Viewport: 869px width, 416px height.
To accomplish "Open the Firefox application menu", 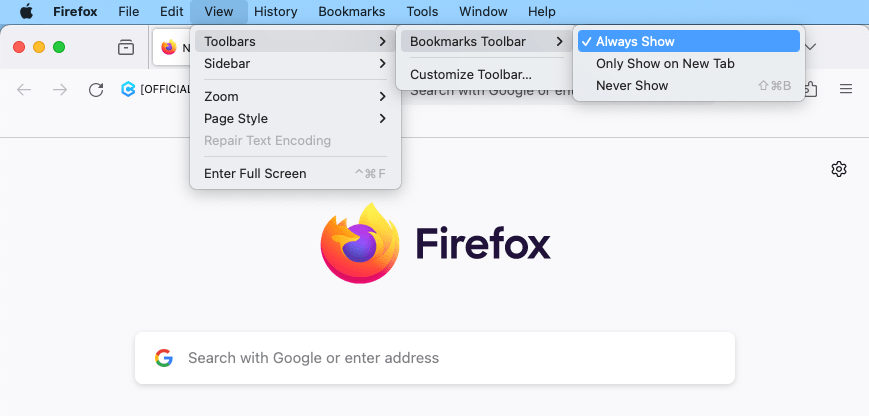I will coord(75,12).
